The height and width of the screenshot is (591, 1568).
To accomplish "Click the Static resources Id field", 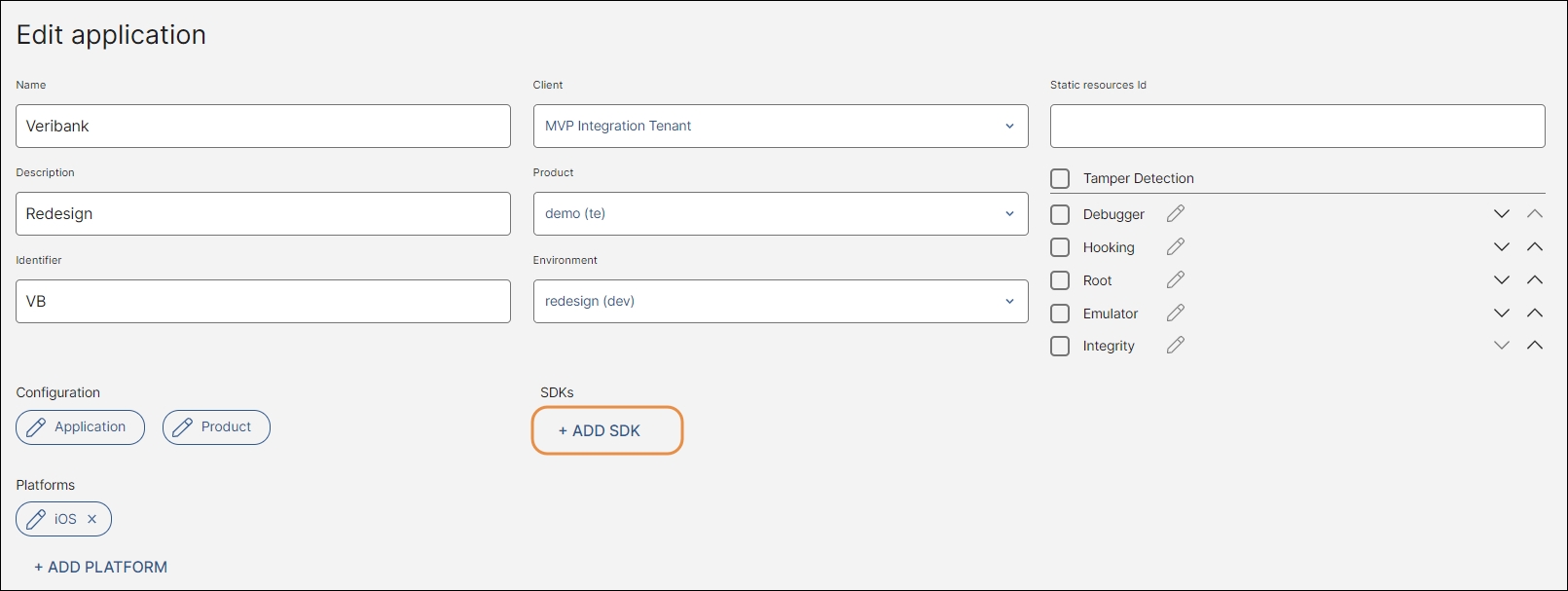I will coord(1296,127).
